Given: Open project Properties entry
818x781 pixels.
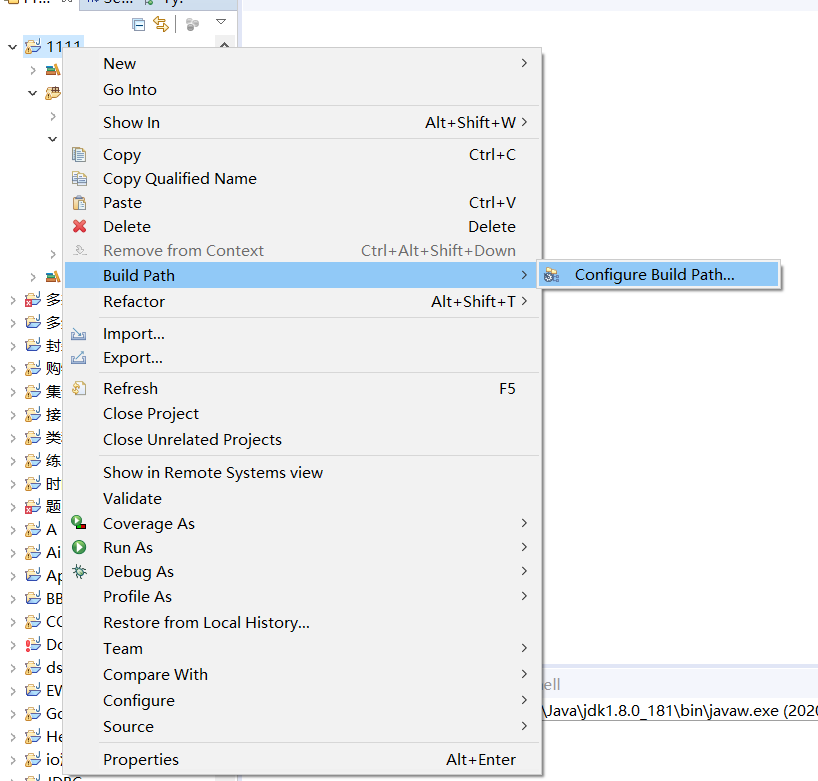Looking at the screenshot, I should [x=303, y=760].
